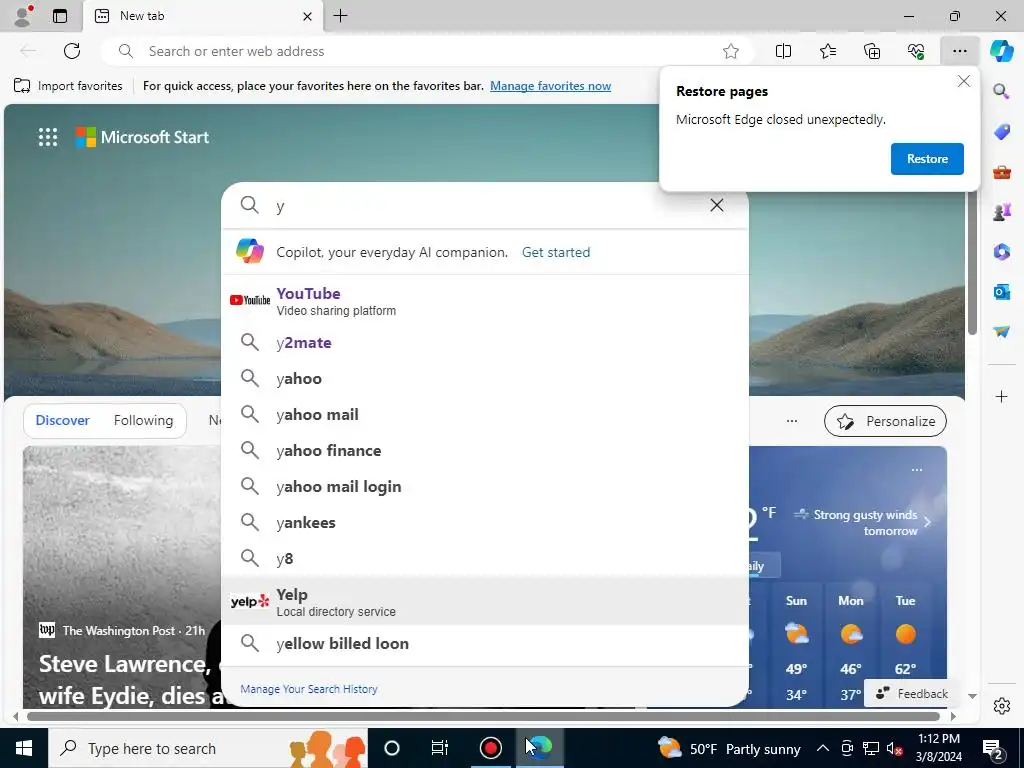Select the y8 suggestion
This screenshot has height=768, width=1024.
tap(485, 558)
